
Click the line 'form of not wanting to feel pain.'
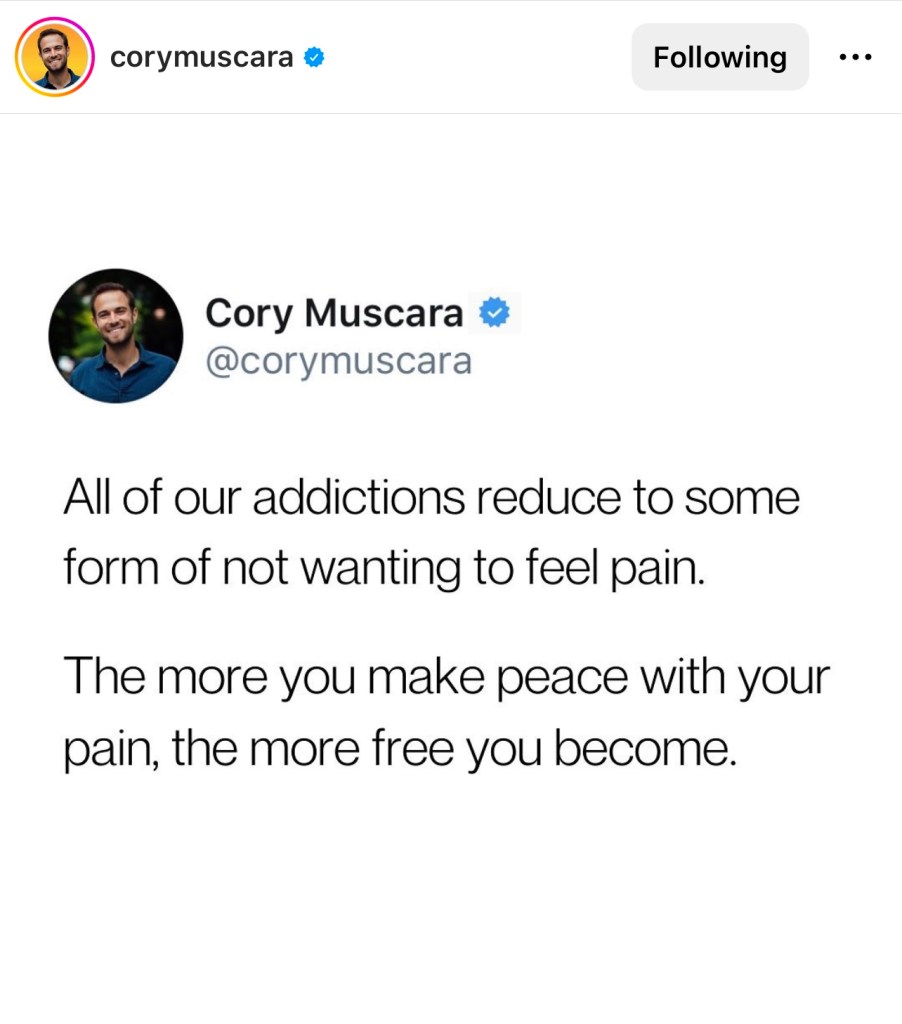coord(384,568)
